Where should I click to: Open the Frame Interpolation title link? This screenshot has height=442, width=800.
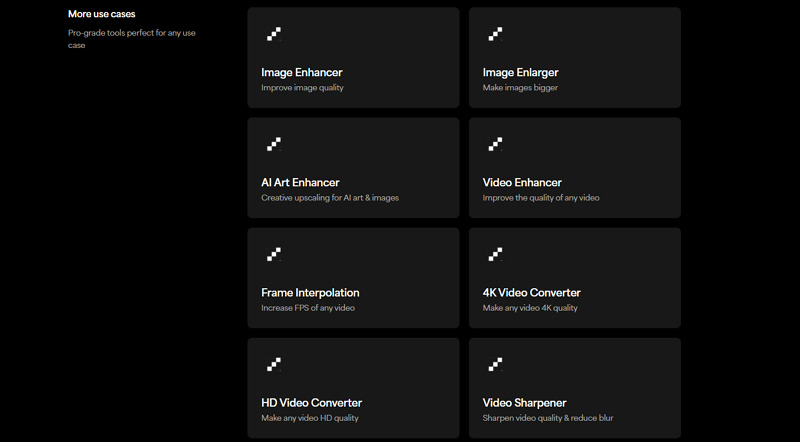coord(310,293)
